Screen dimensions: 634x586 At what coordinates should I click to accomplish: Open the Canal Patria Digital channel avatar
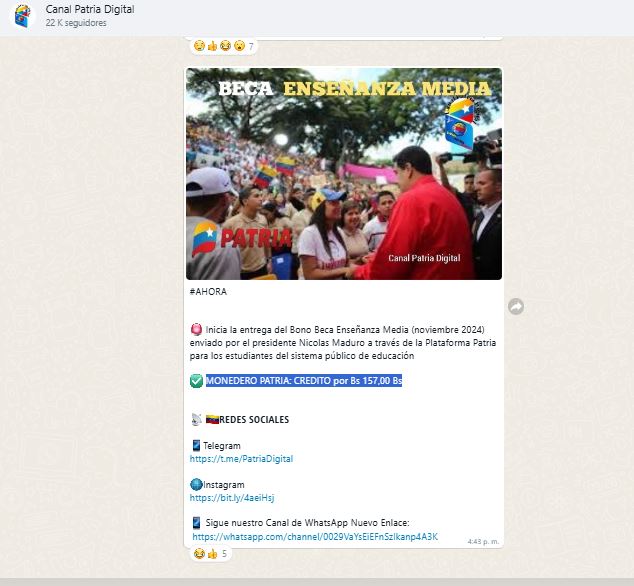point(23,16)
